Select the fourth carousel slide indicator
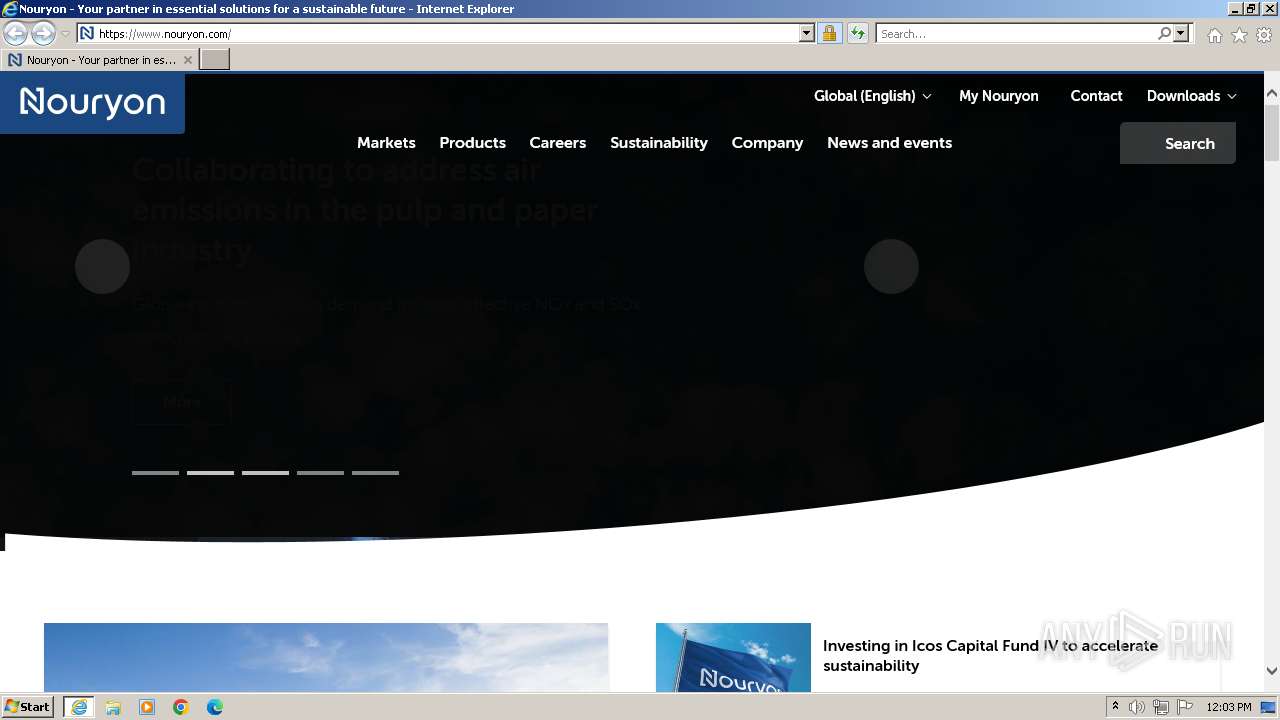The width and height of the screenshot is (1280, 720). 320,473
